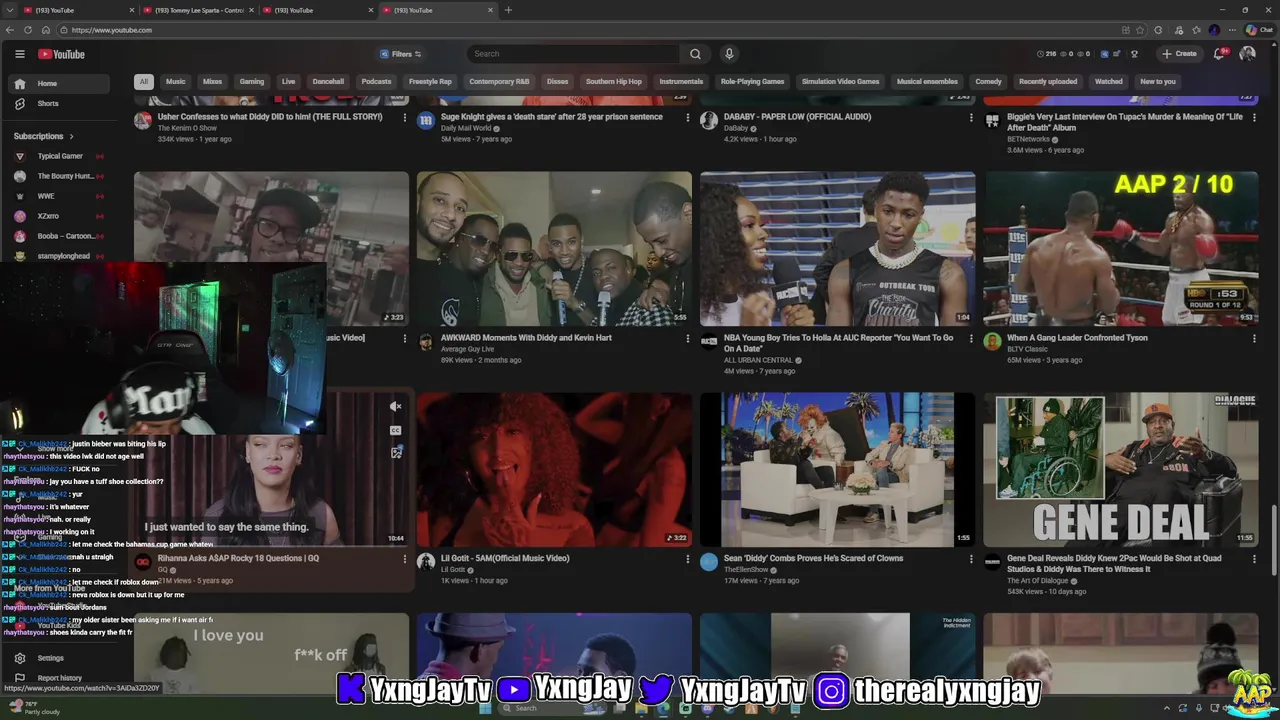Open the Rihanna Asks A$AP Rocky video title

[x=238, y=559]
